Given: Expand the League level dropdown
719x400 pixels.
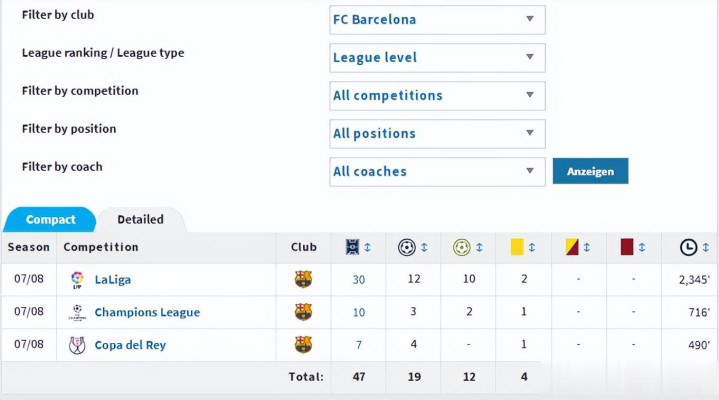Looking at the screenshot, I should 437,58.
